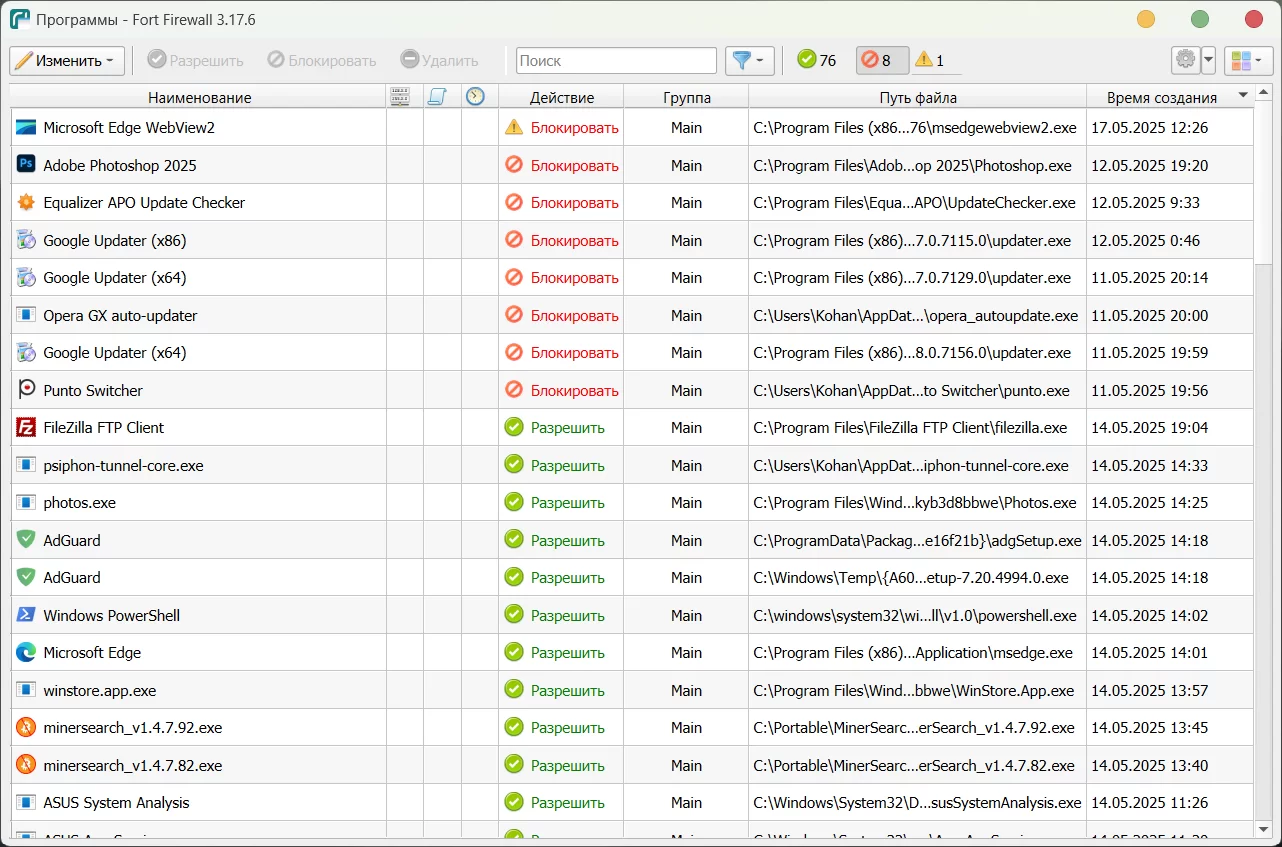Click path ending adgSetup.exe
This screenshot has height=847, width=1282.
(x=917, y=540)
